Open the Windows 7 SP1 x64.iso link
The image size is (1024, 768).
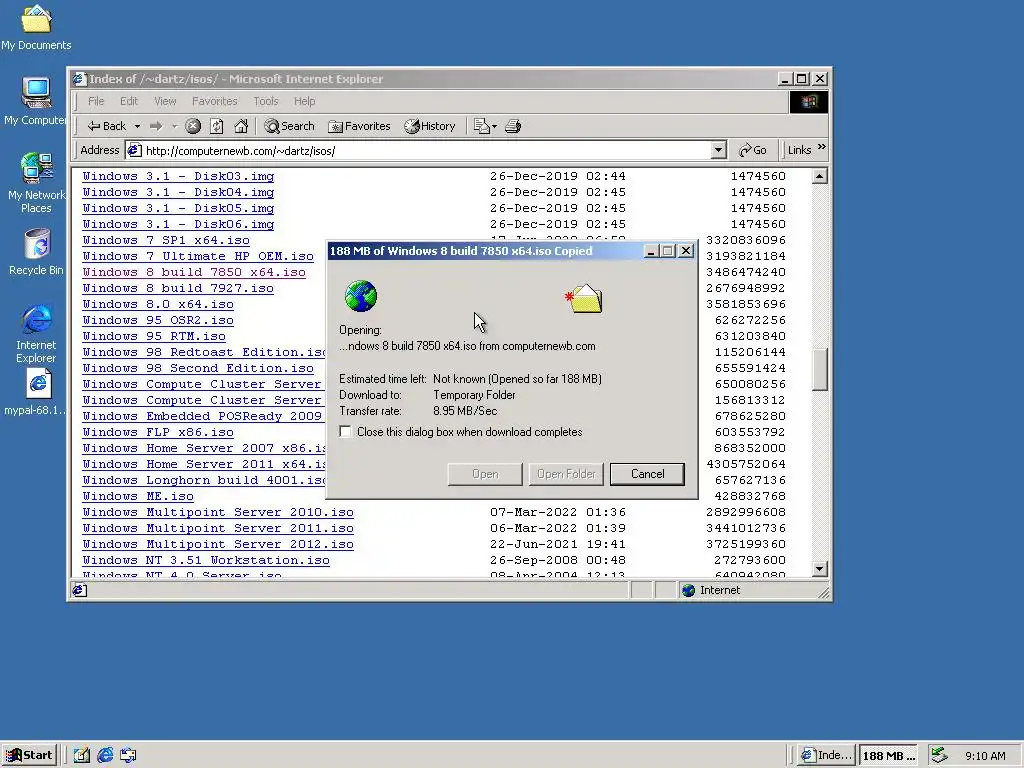click(166, 240)
